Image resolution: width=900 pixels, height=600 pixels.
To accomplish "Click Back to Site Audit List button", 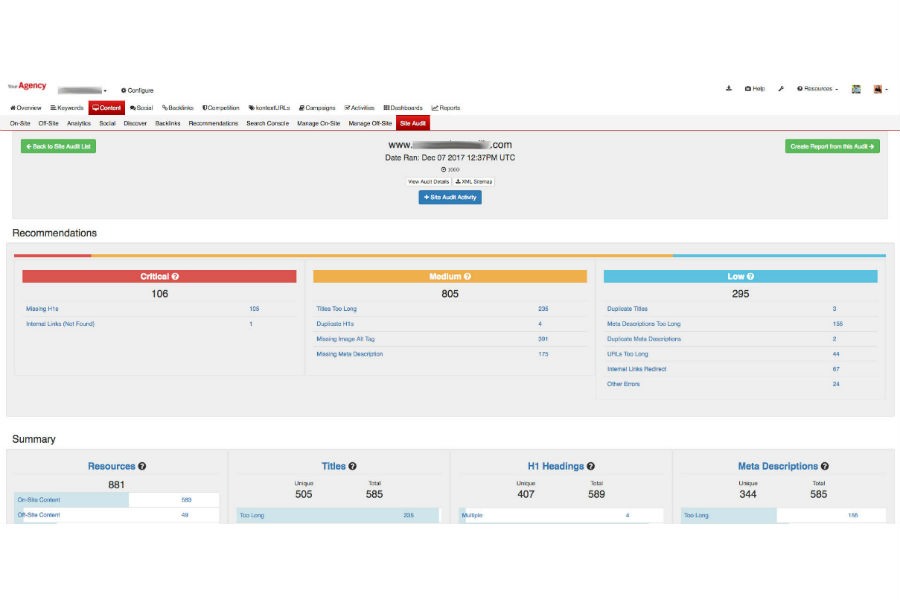I will [58, 146].
